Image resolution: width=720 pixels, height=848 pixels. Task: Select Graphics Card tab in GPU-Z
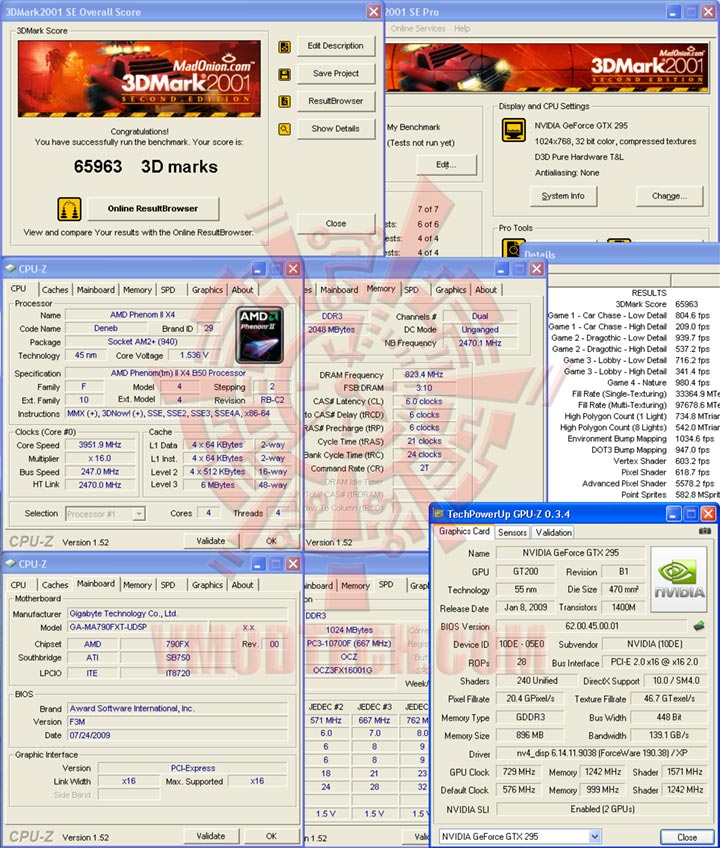[464, 531]
